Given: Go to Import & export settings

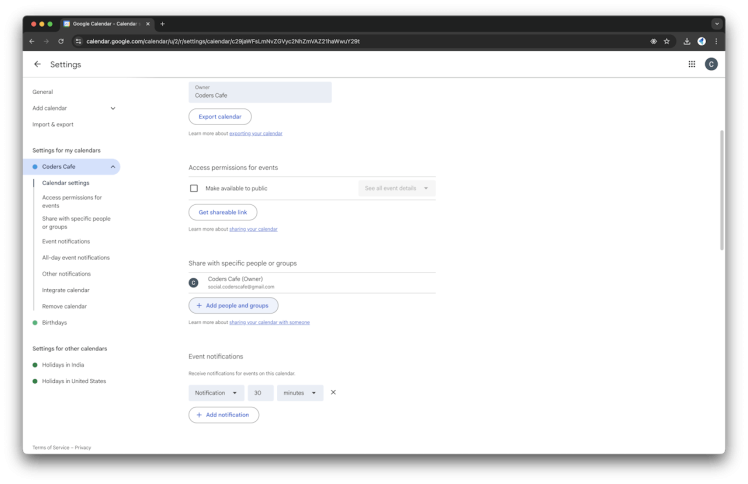Looking at the screenshot, I should point(53,125).
